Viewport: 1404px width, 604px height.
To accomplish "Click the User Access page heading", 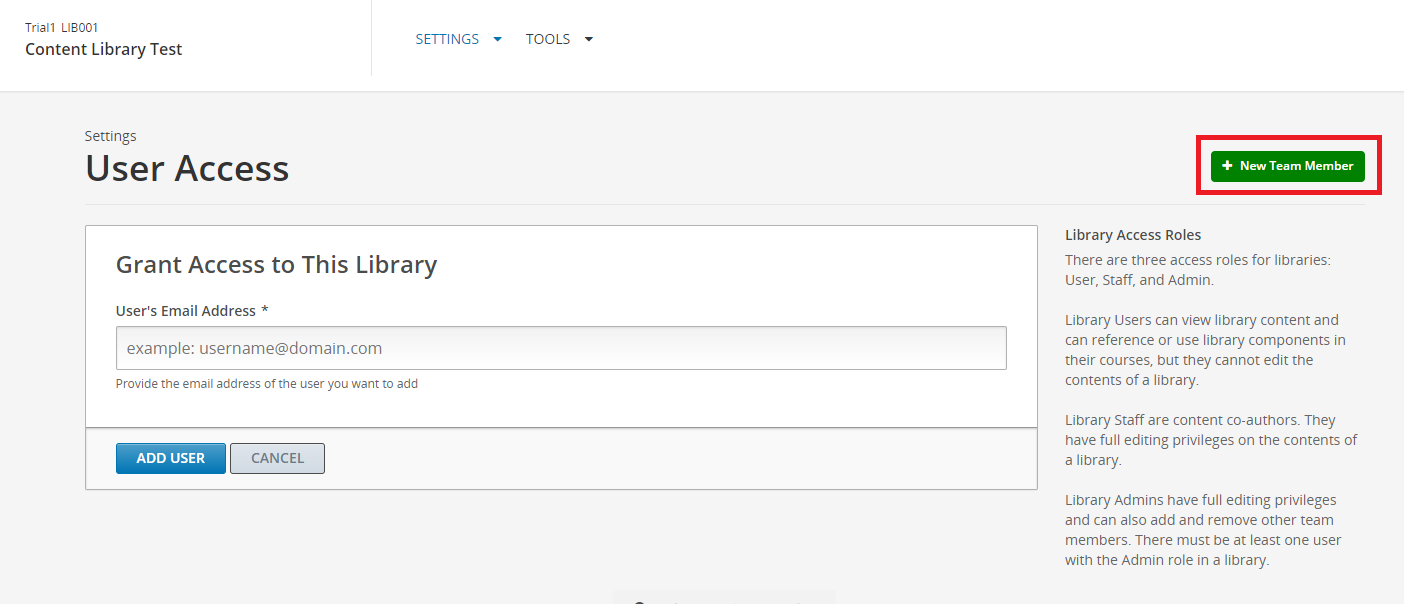I will point(186,168).
